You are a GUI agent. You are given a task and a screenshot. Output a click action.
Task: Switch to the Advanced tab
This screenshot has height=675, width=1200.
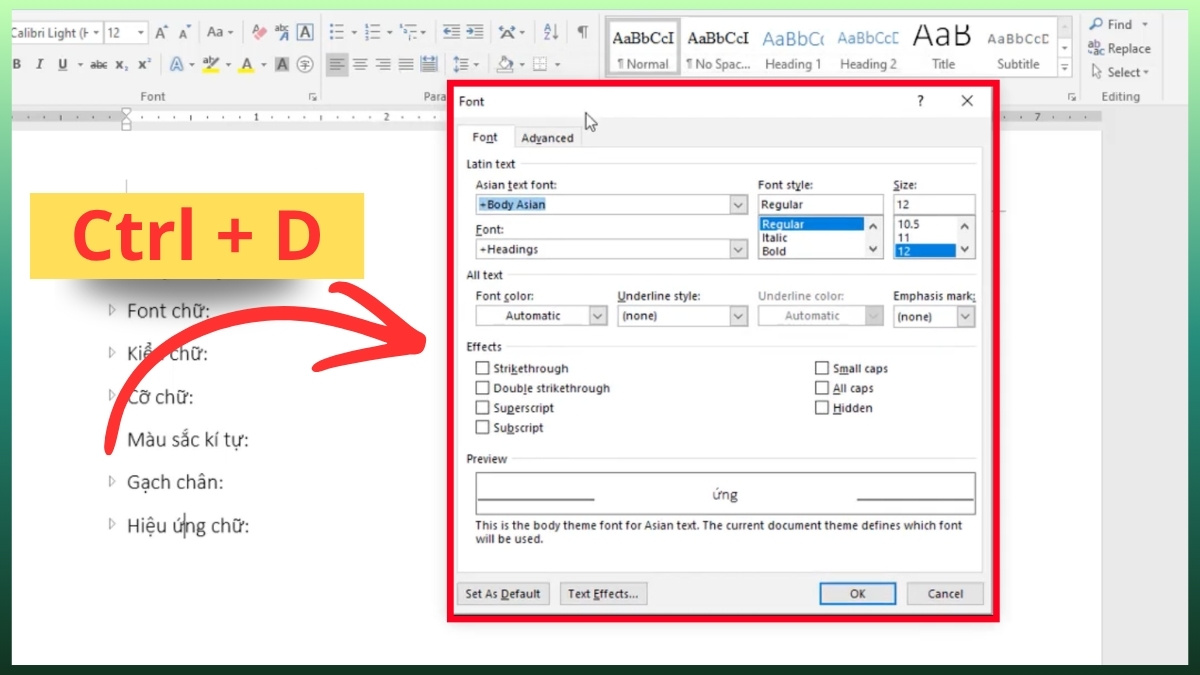(x=547, y=138)
